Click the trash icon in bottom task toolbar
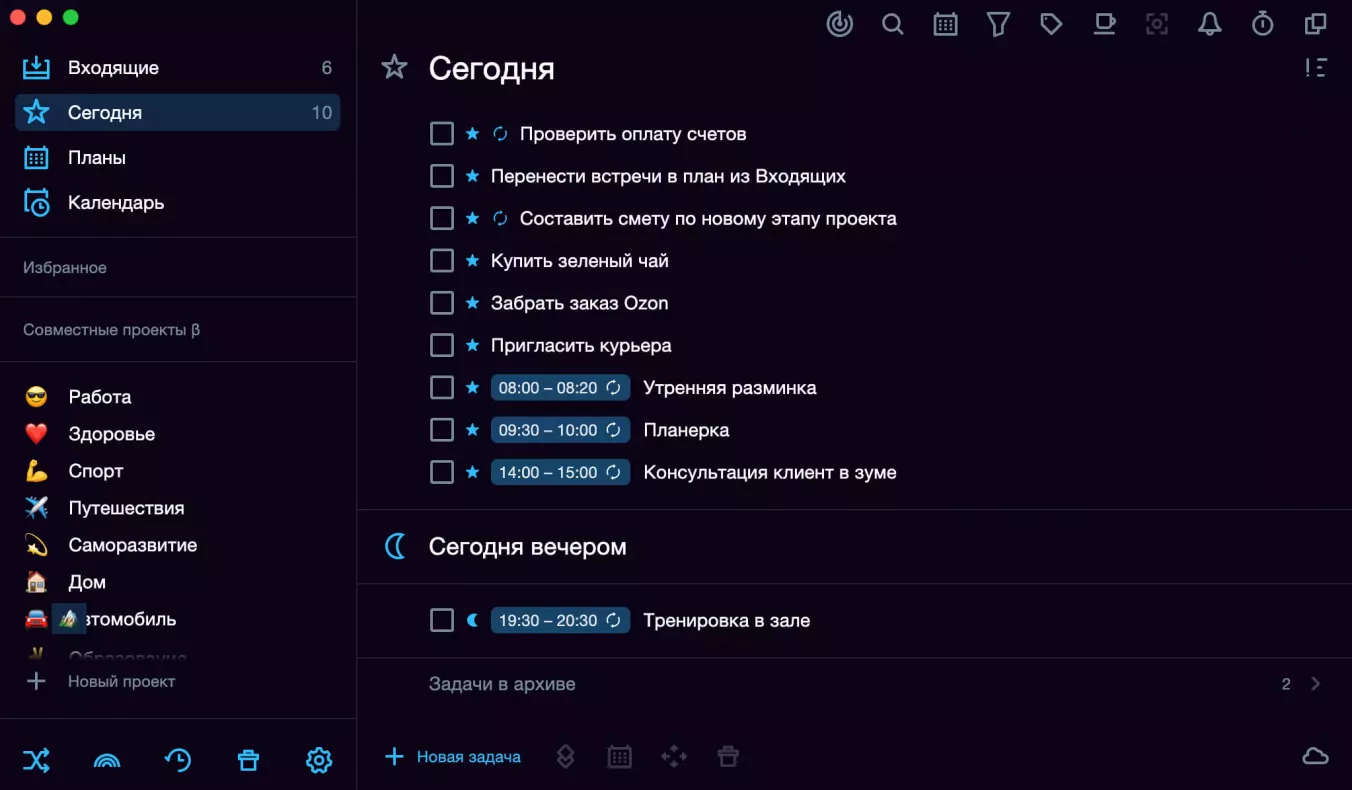 pyautogui.click(x=728, y=757)
